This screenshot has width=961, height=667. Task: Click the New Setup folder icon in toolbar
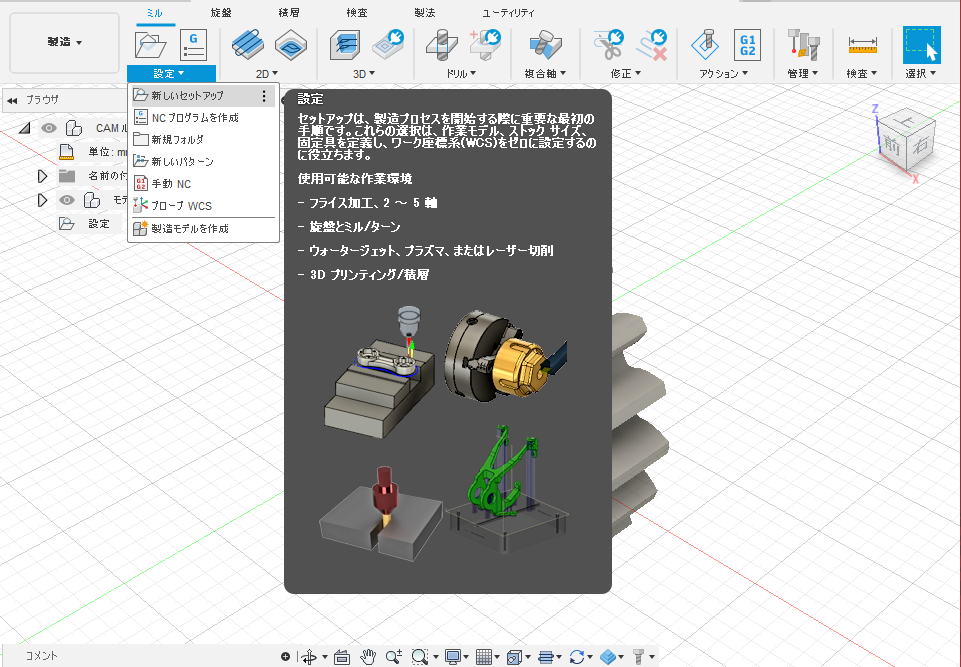coord(150,45)
